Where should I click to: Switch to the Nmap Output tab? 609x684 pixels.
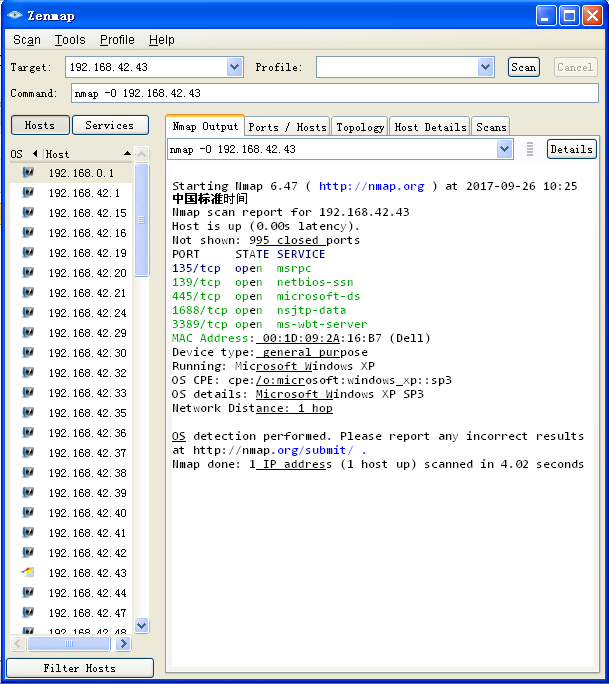click(x=205, y=127)
